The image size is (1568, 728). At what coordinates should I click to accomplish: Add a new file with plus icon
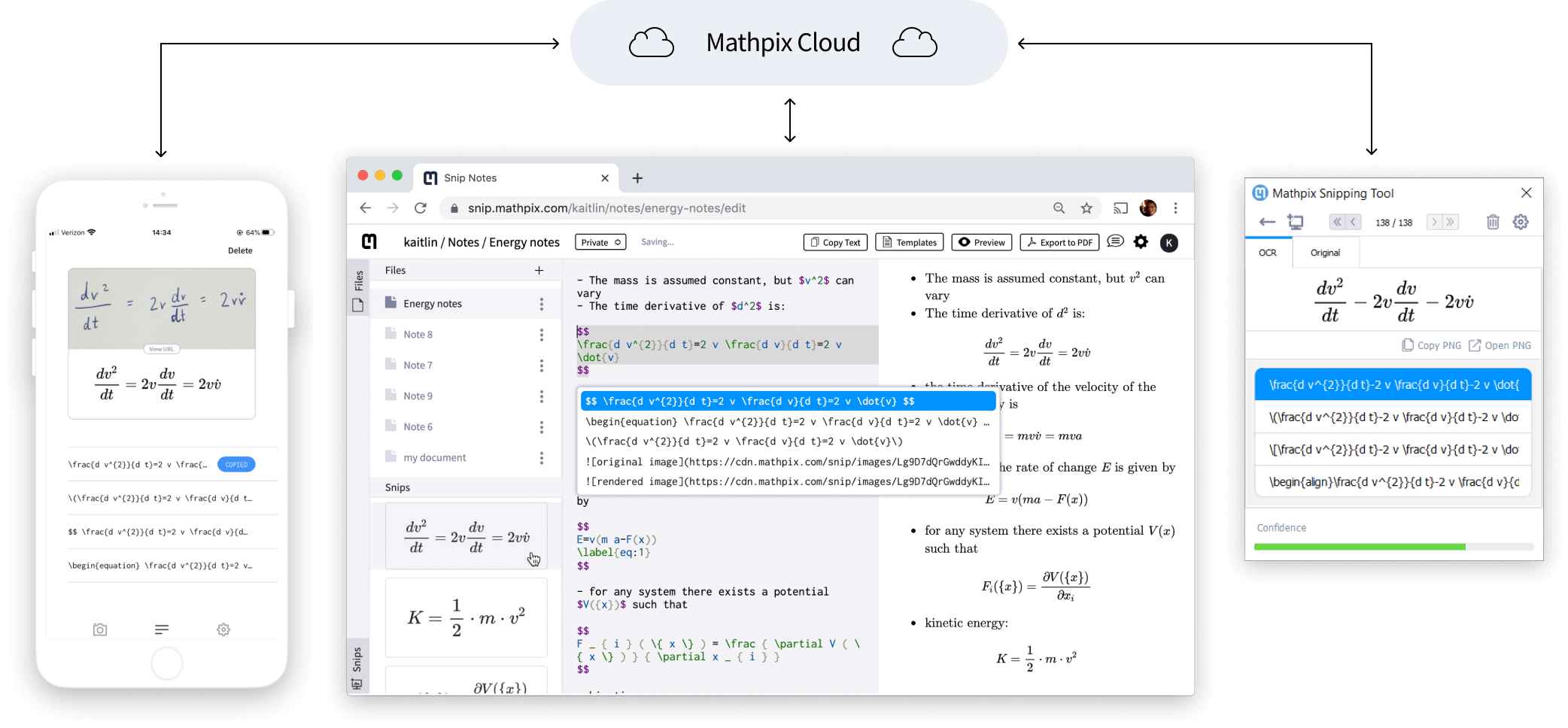[x=539, y=271]
